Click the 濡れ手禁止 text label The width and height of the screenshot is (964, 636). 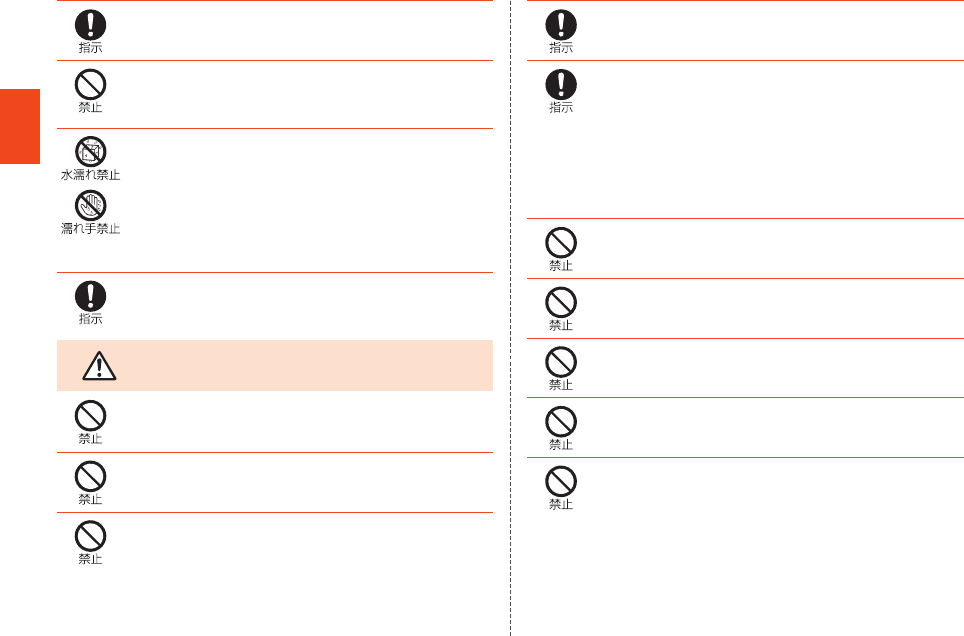pyautogui.click(x=90, y=229)
